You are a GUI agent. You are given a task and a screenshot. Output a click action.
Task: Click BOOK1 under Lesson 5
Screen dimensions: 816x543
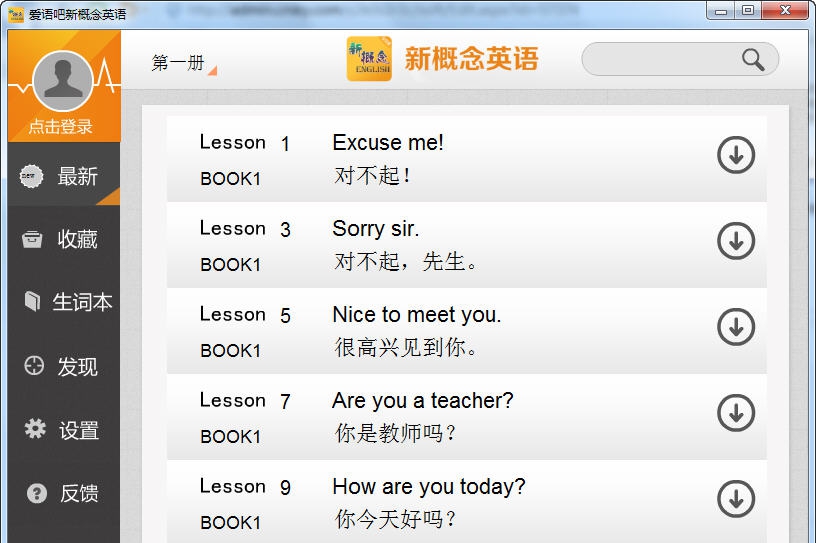(x=230, y=350)
